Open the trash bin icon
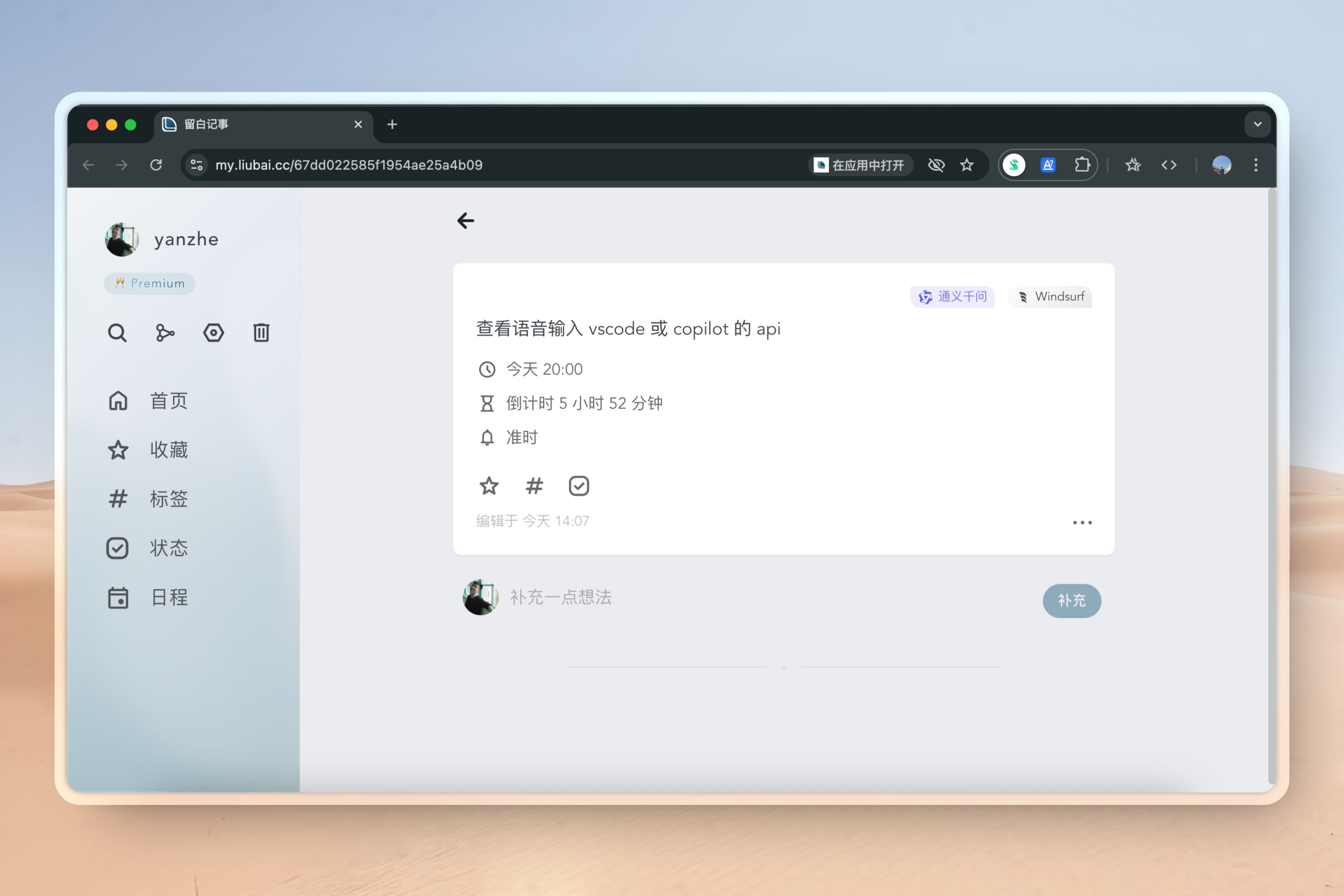 point(261,332)
